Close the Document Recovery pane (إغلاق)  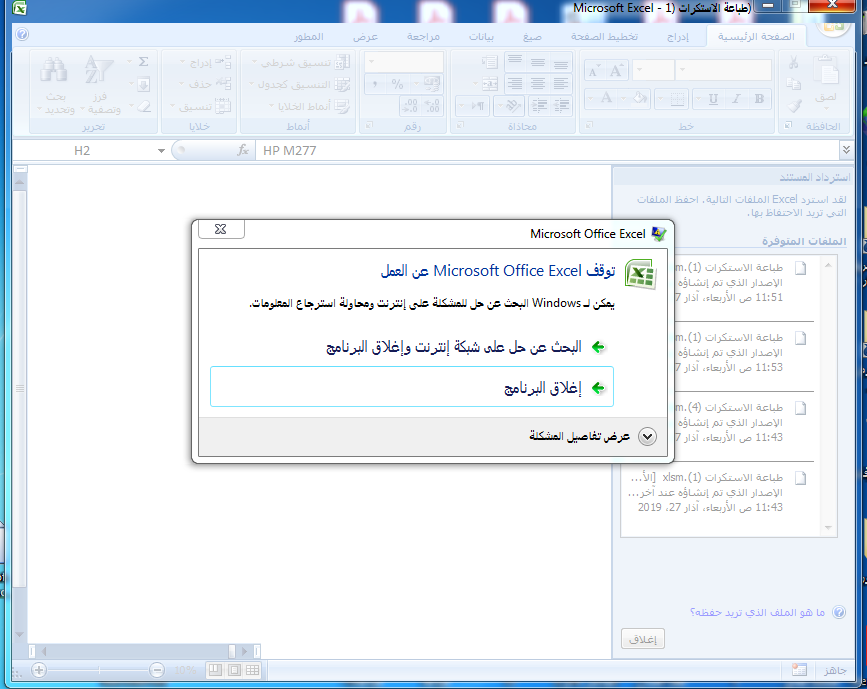643,639
